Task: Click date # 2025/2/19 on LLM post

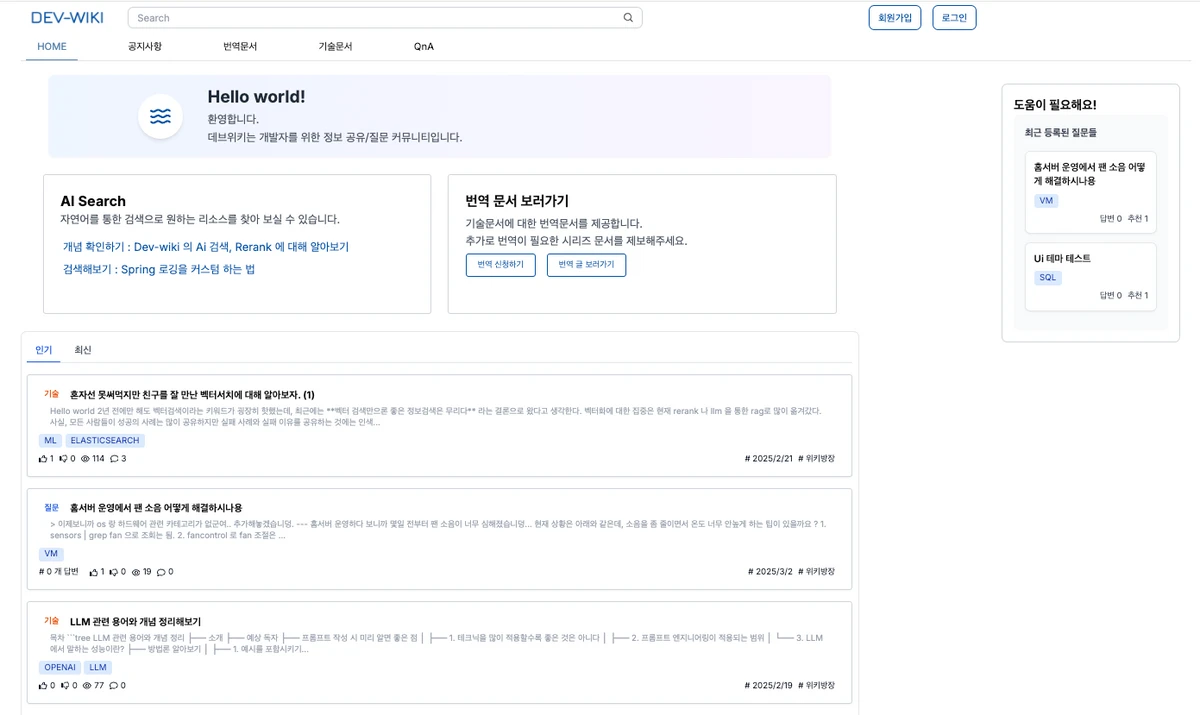Action: click(x=769, y=686)
